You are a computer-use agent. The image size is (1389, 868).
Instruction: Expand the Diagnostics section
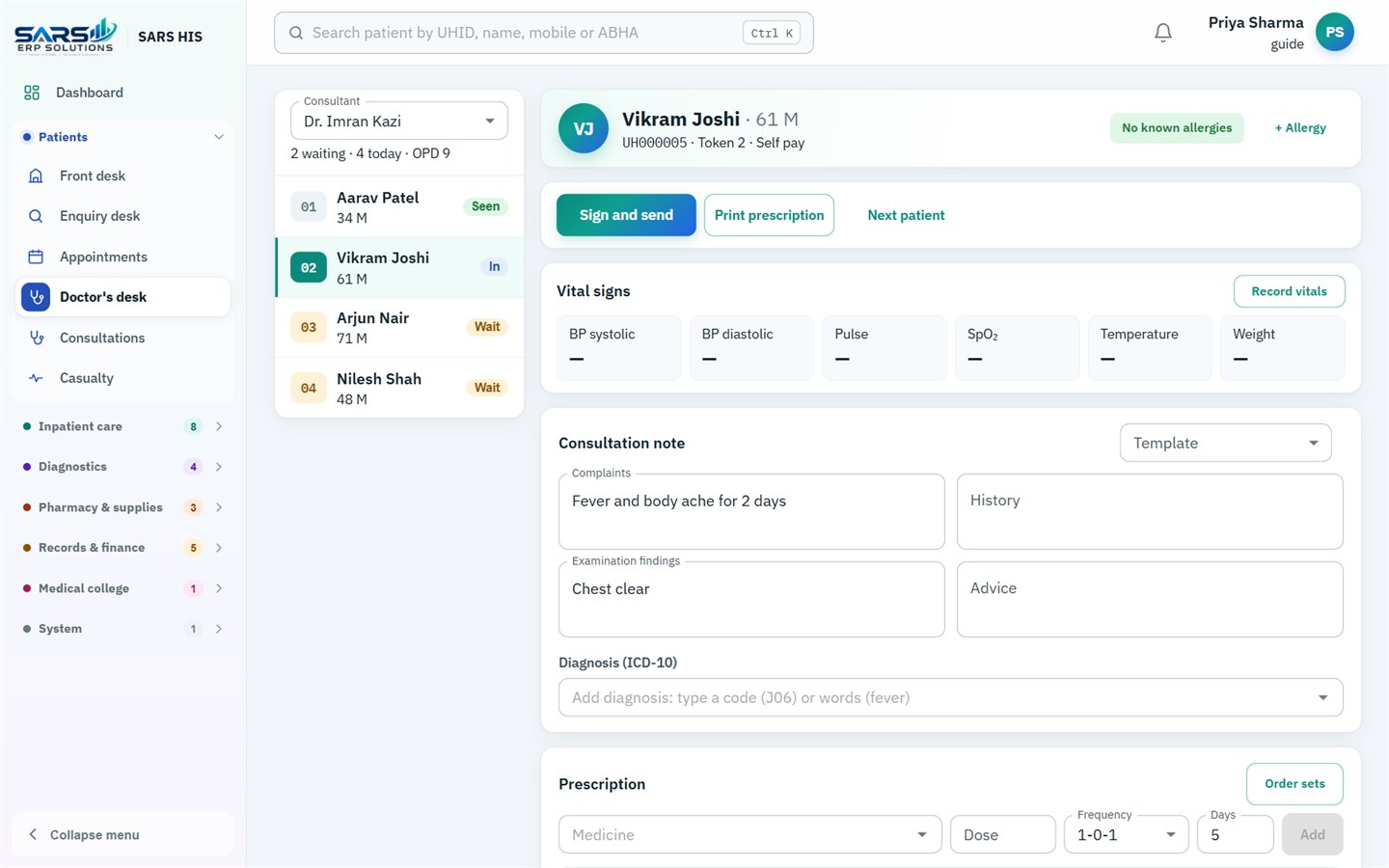123,467
